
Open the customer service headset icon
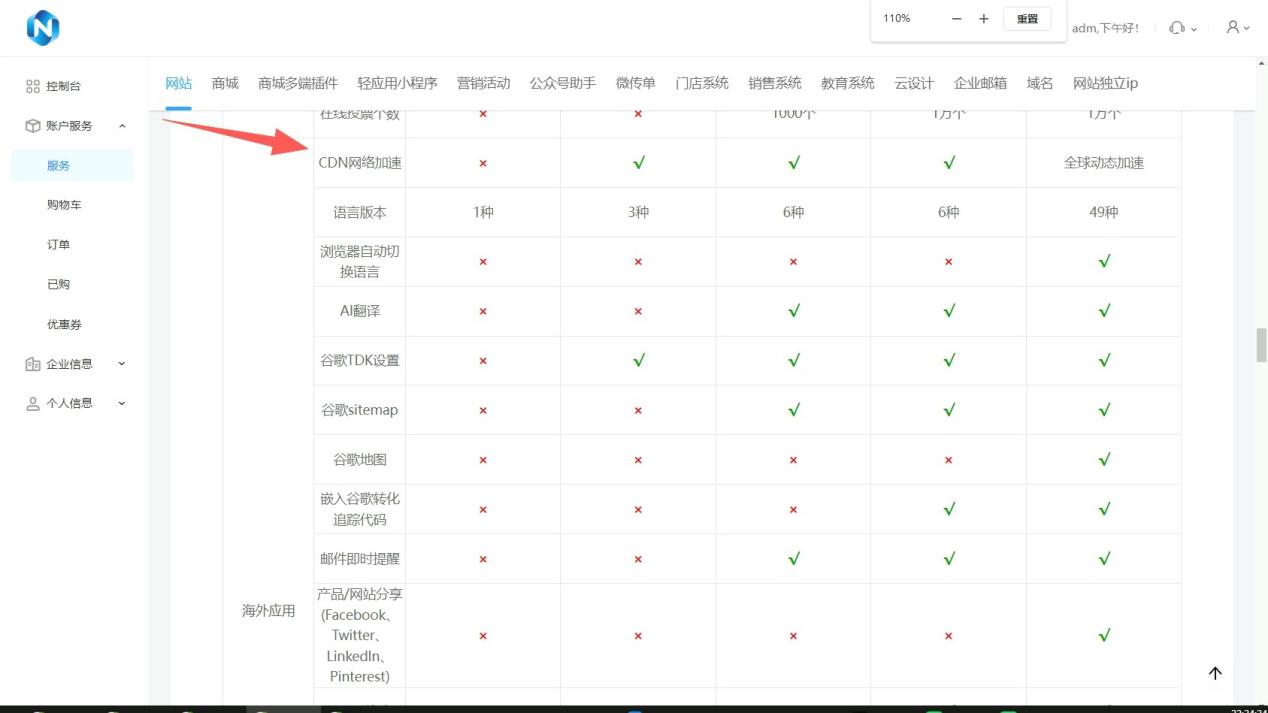[1177, 28]
